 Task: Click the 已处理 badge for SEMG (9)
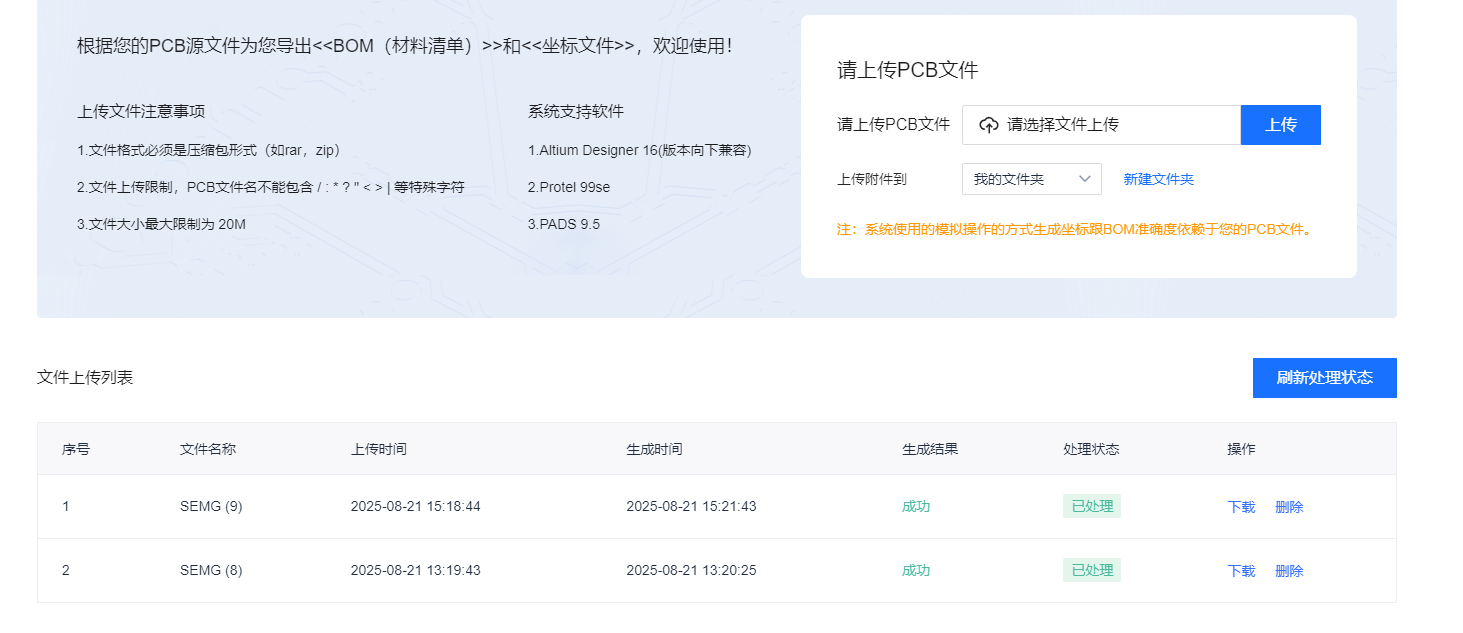[x=1091, y=506]
